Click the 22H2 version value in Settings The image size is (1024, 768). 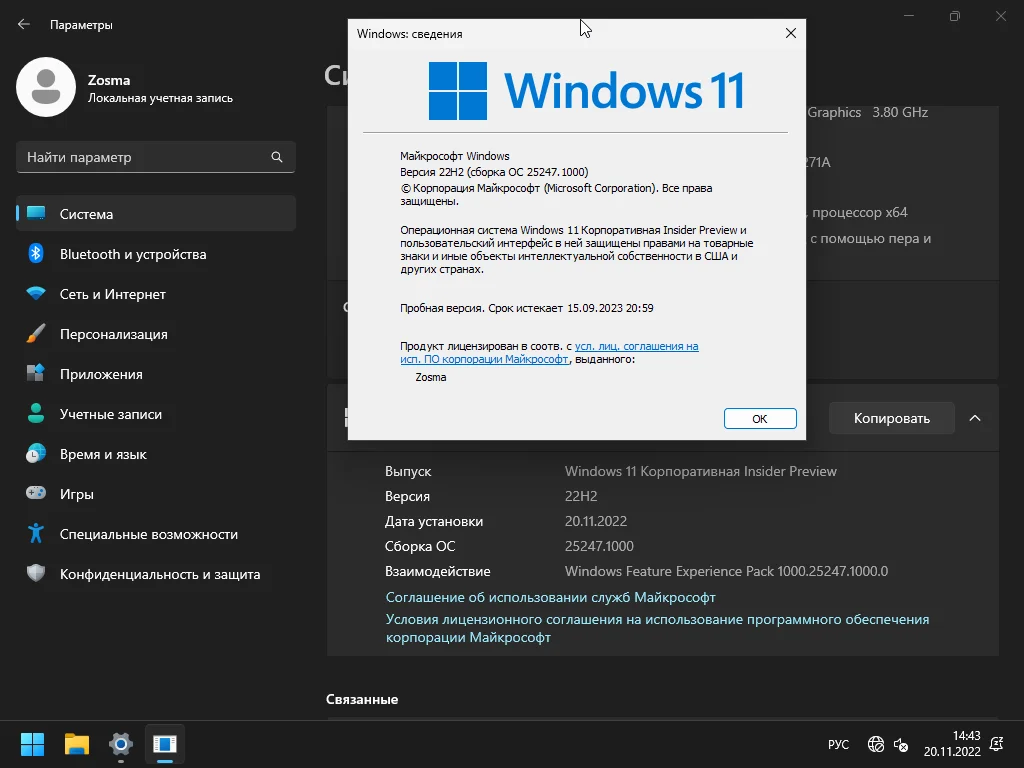tap(581, 496)
